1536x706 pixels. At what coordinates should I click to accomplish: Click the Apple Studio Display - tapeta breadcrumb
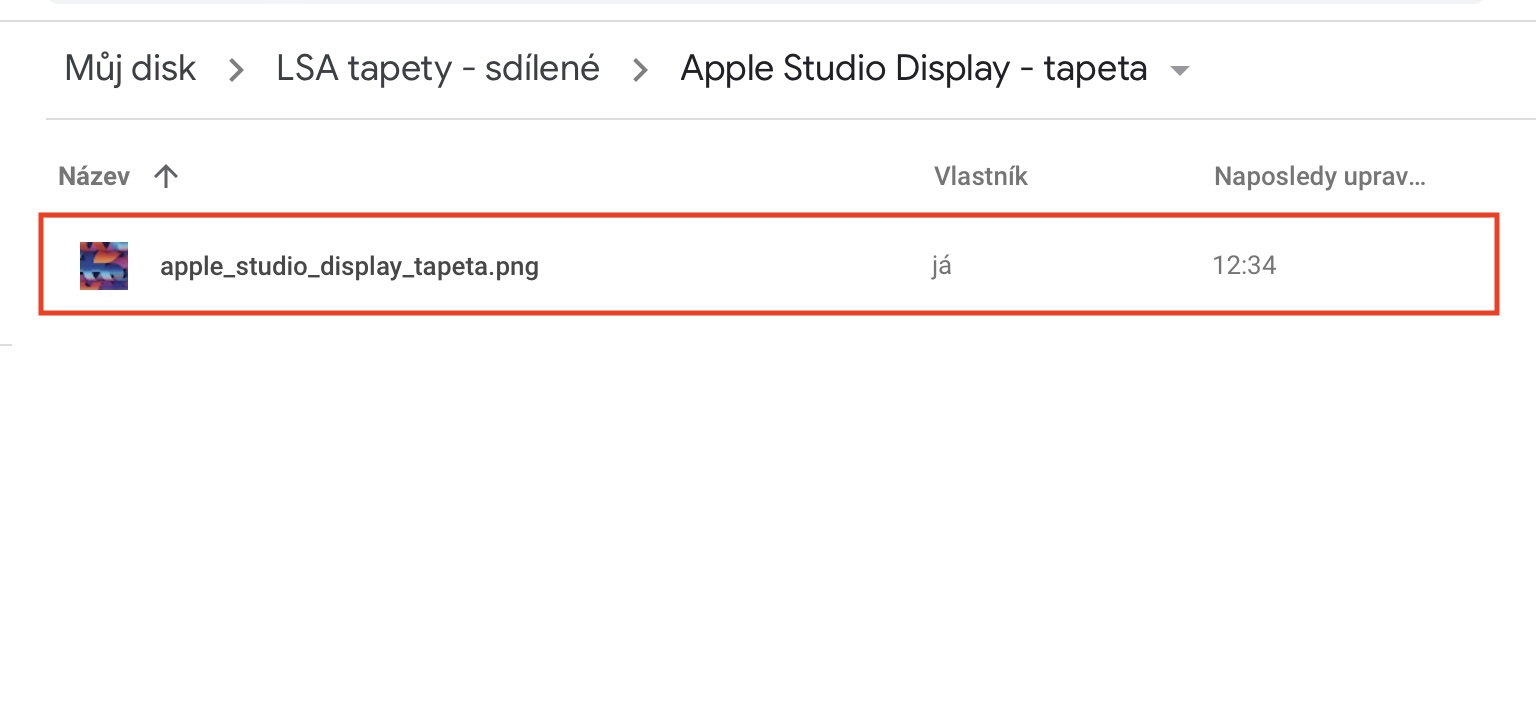point(913,69)
